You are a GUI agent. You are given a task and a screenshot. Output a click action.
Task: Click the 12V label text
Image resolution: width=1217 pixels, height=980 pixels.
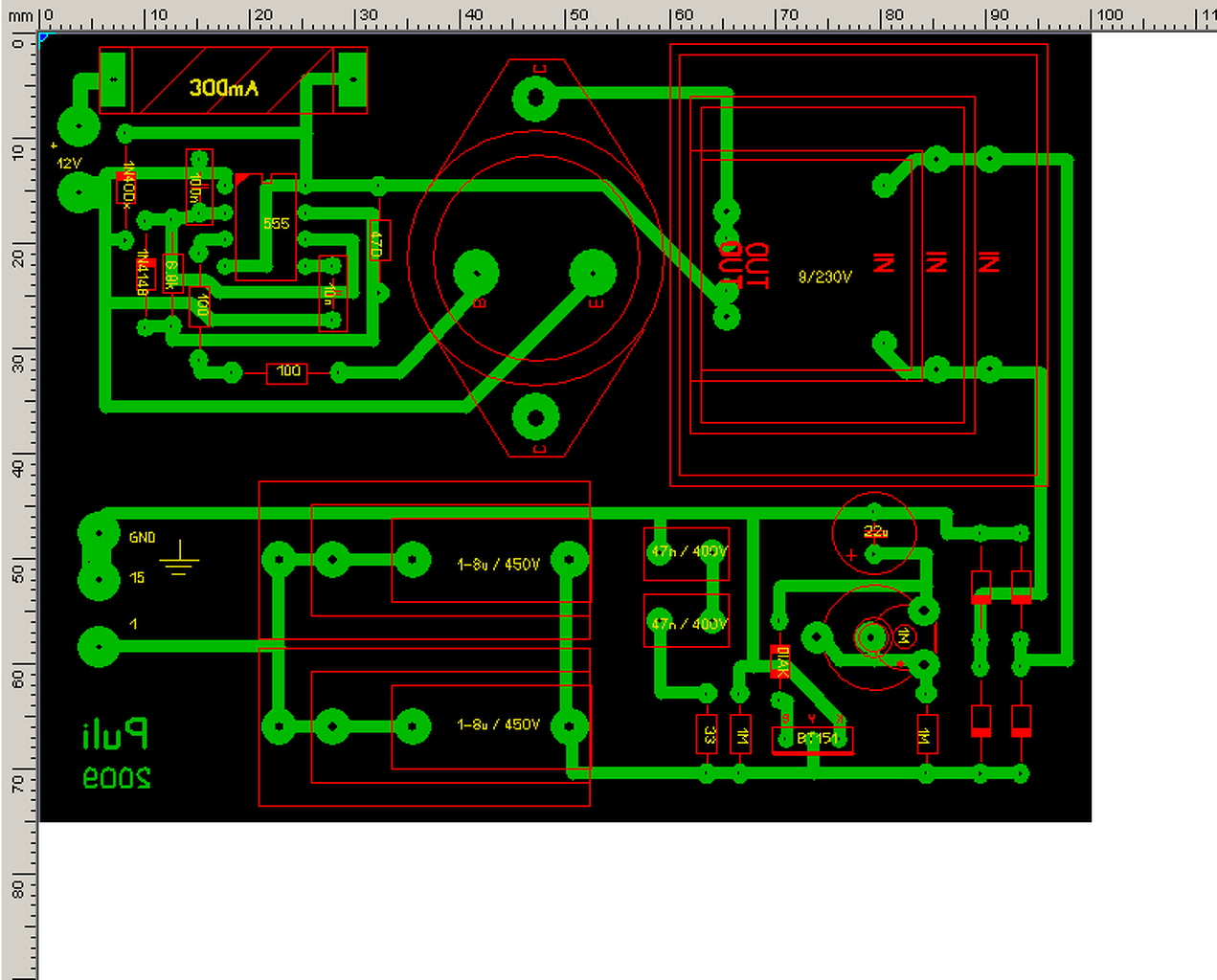click(69, 164)
